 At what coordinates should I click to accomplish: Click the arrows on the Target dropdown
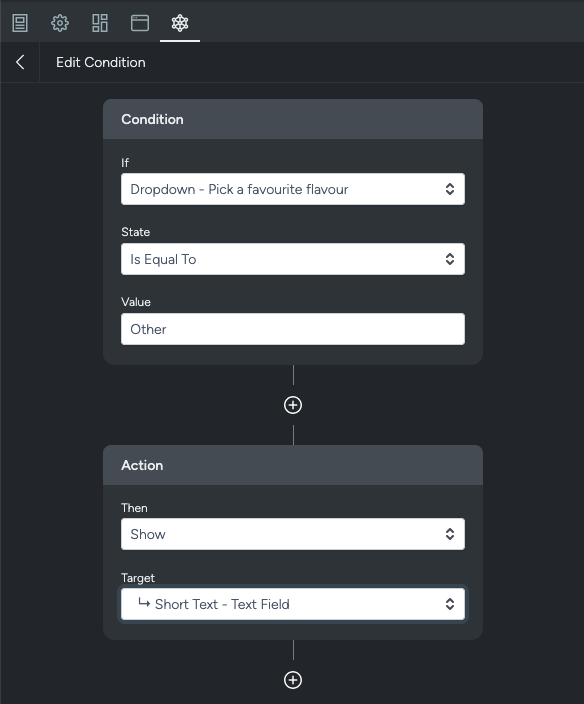tap(450, 604)
